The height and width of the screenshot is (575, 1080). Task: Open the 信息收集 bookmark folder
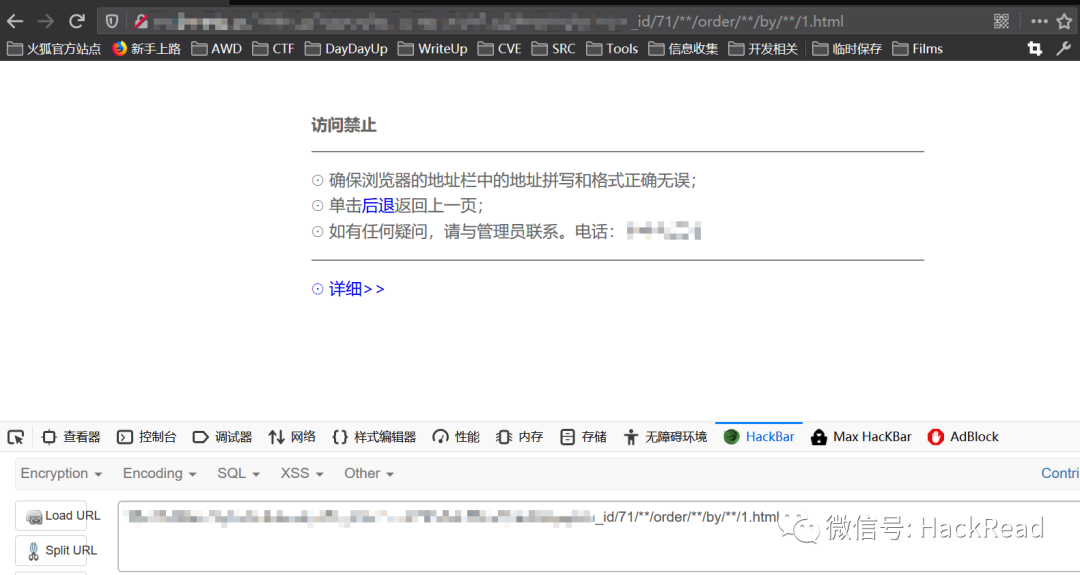pyautogui.click(x=683, y=49)
